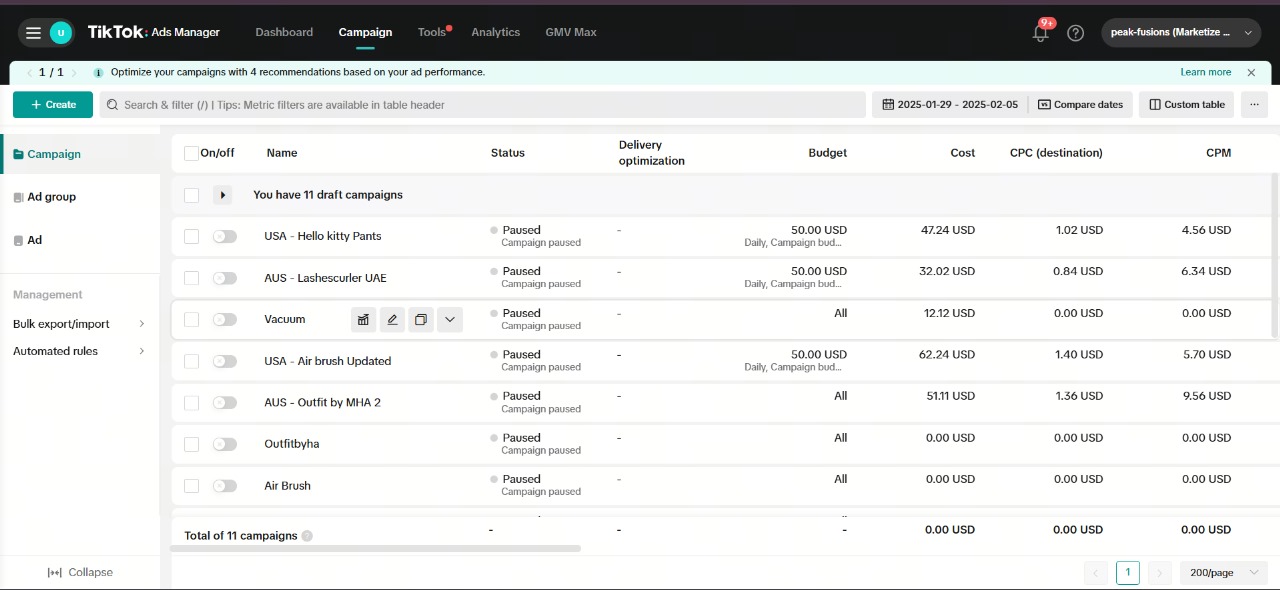
Task: Select page 1 in pagination
Action: click(x=1127, y=573)
